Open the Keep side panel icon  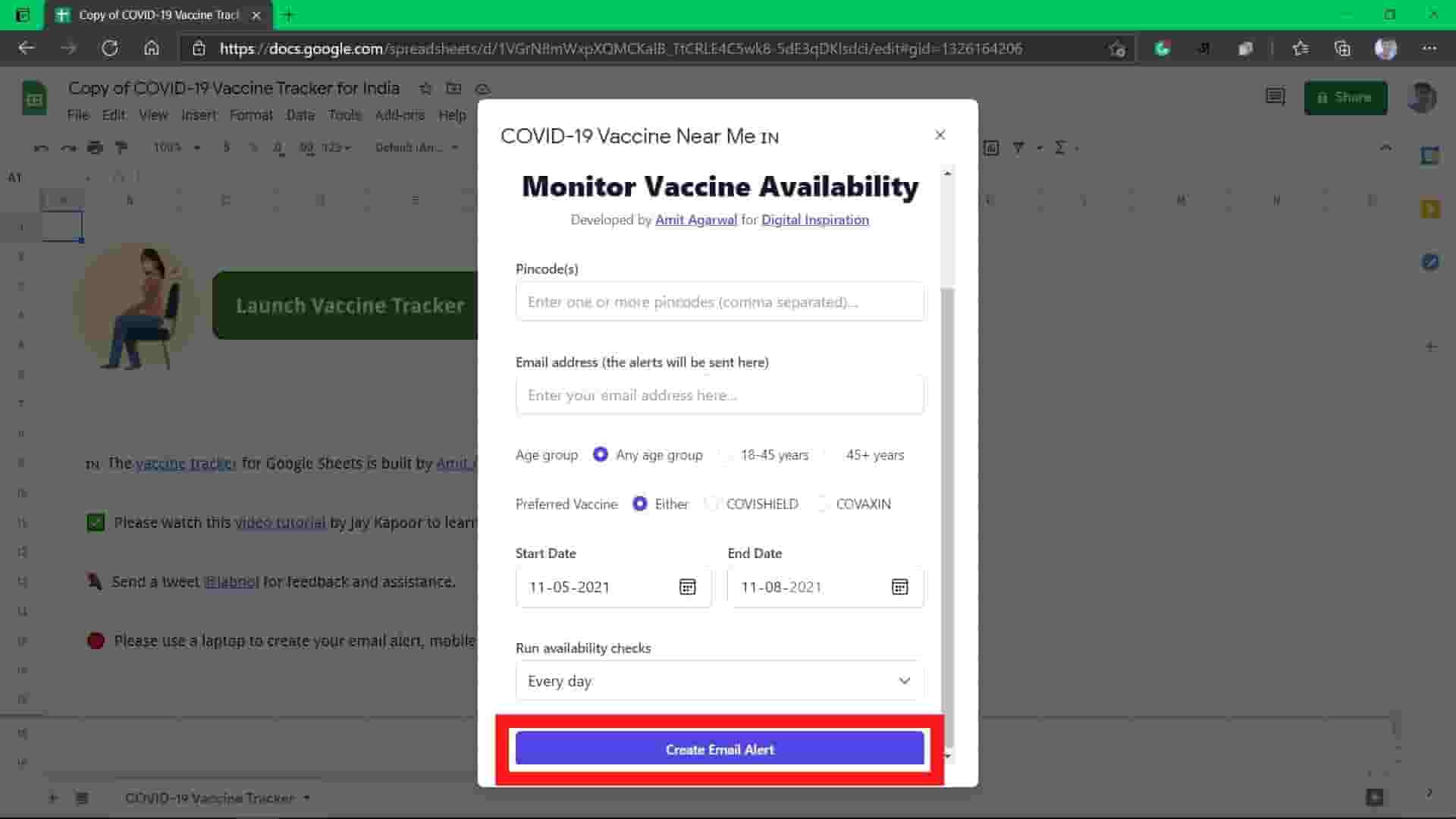(x=1430, y=209)
